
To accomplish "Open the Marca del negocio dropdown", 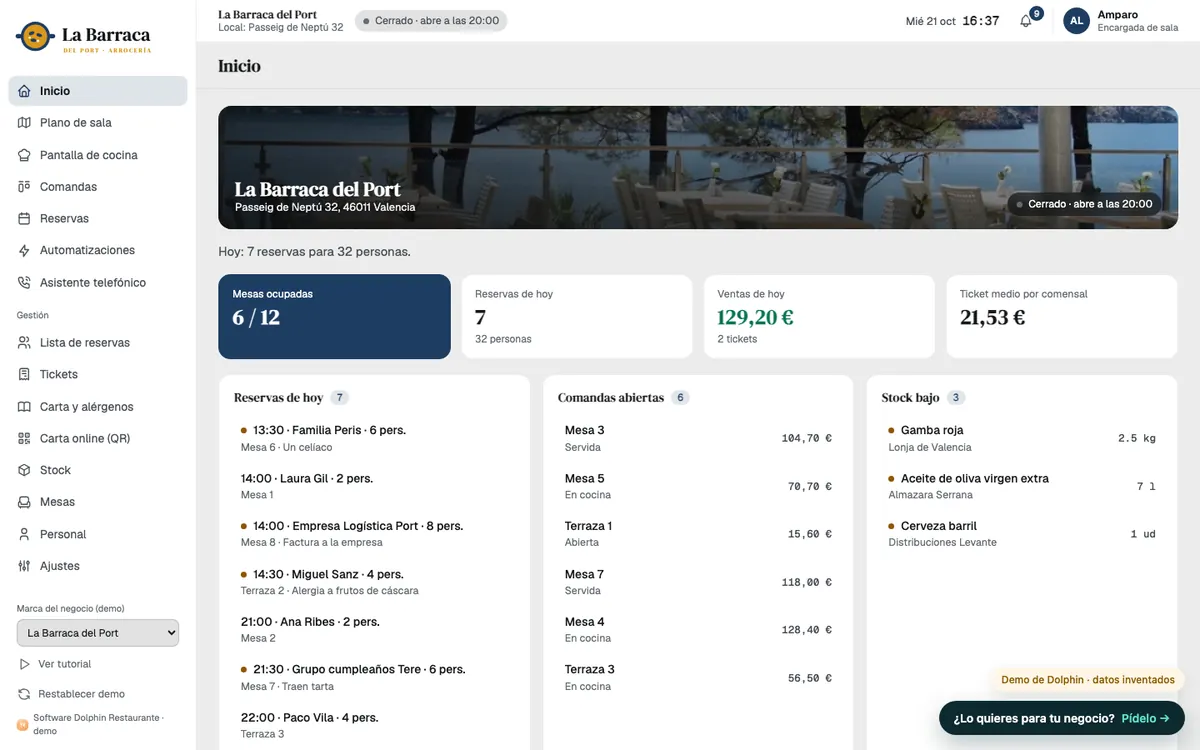I will [98, 633].
